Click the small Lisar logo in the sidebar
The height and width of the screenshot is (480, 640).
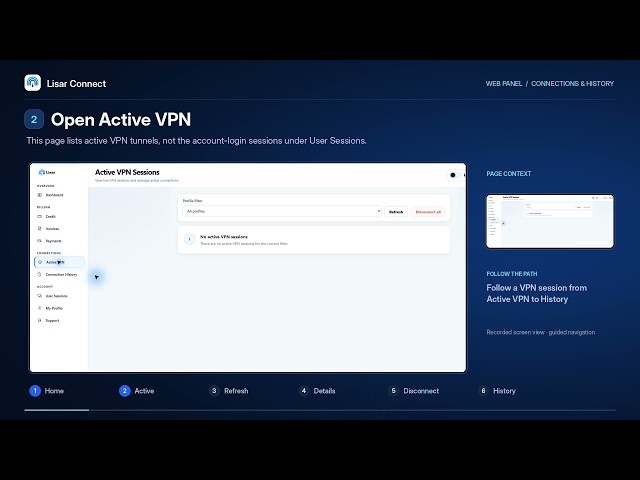[x=47, y=172]
